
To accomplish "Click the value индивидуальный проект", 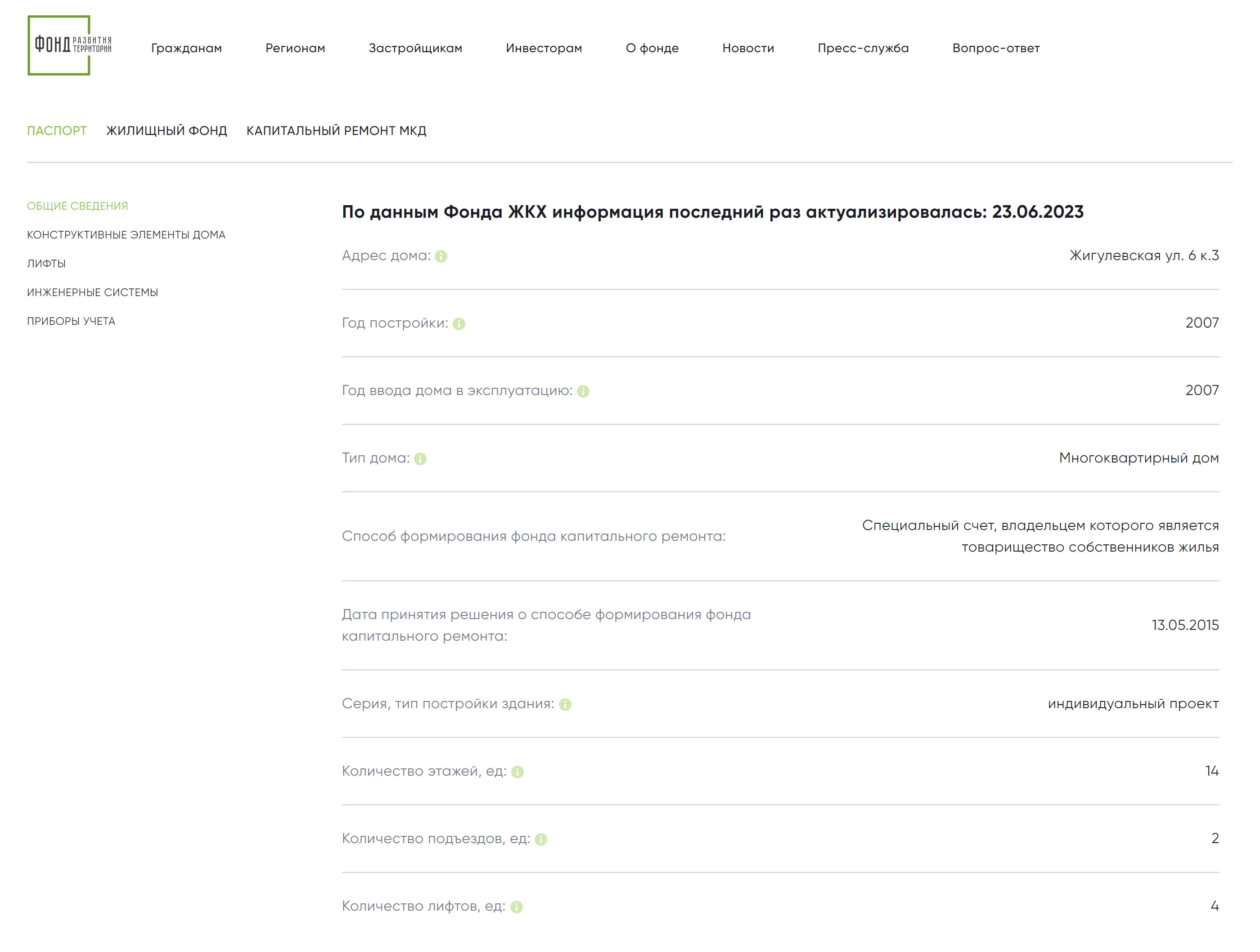I will point(1133,704).
